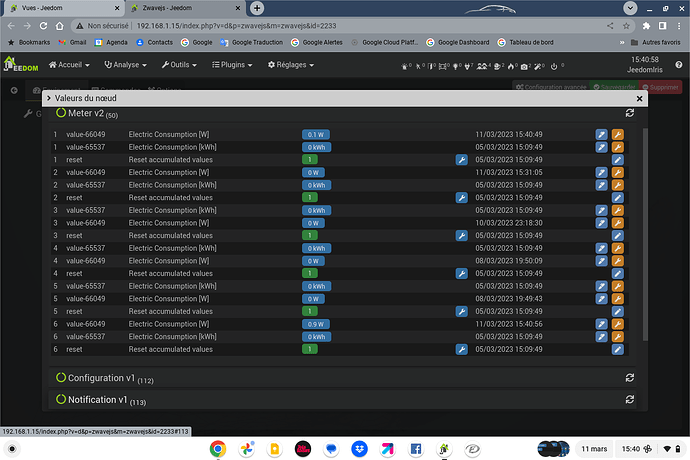Open the Gmail bookmark
690x460 pixels.
click(73, 42)
